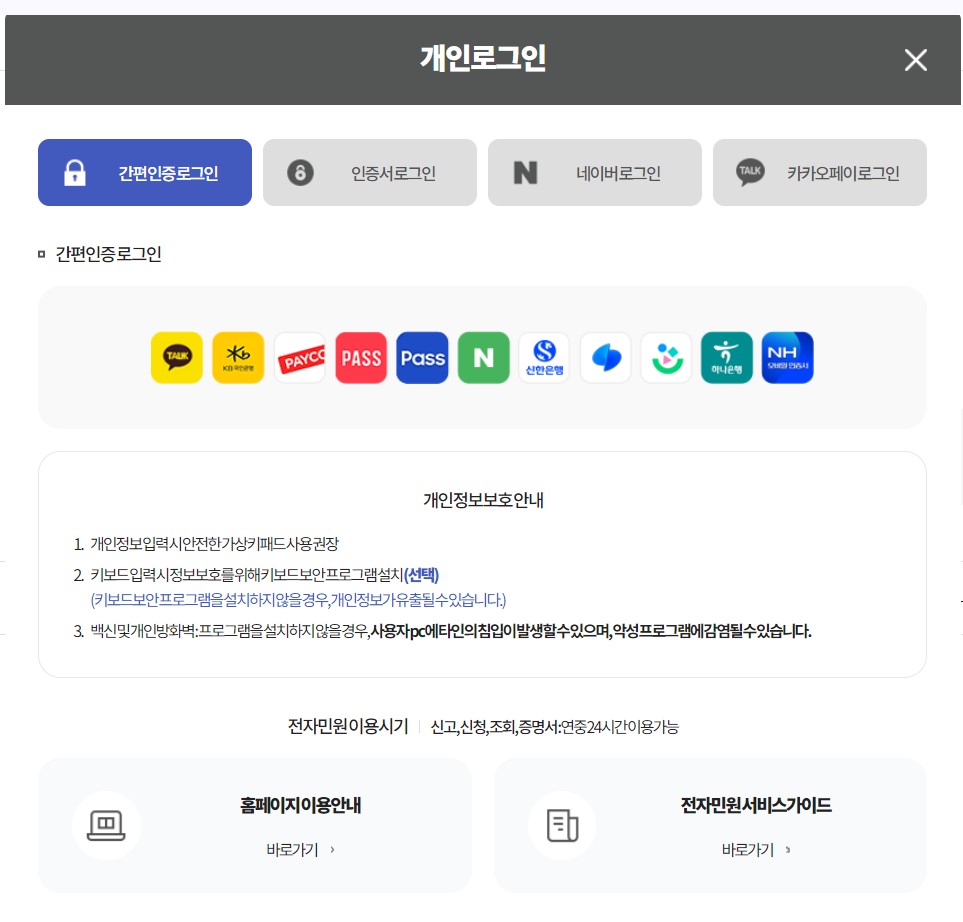Choose PAYCO for simple authentication
963x922 pixels.
299,357
